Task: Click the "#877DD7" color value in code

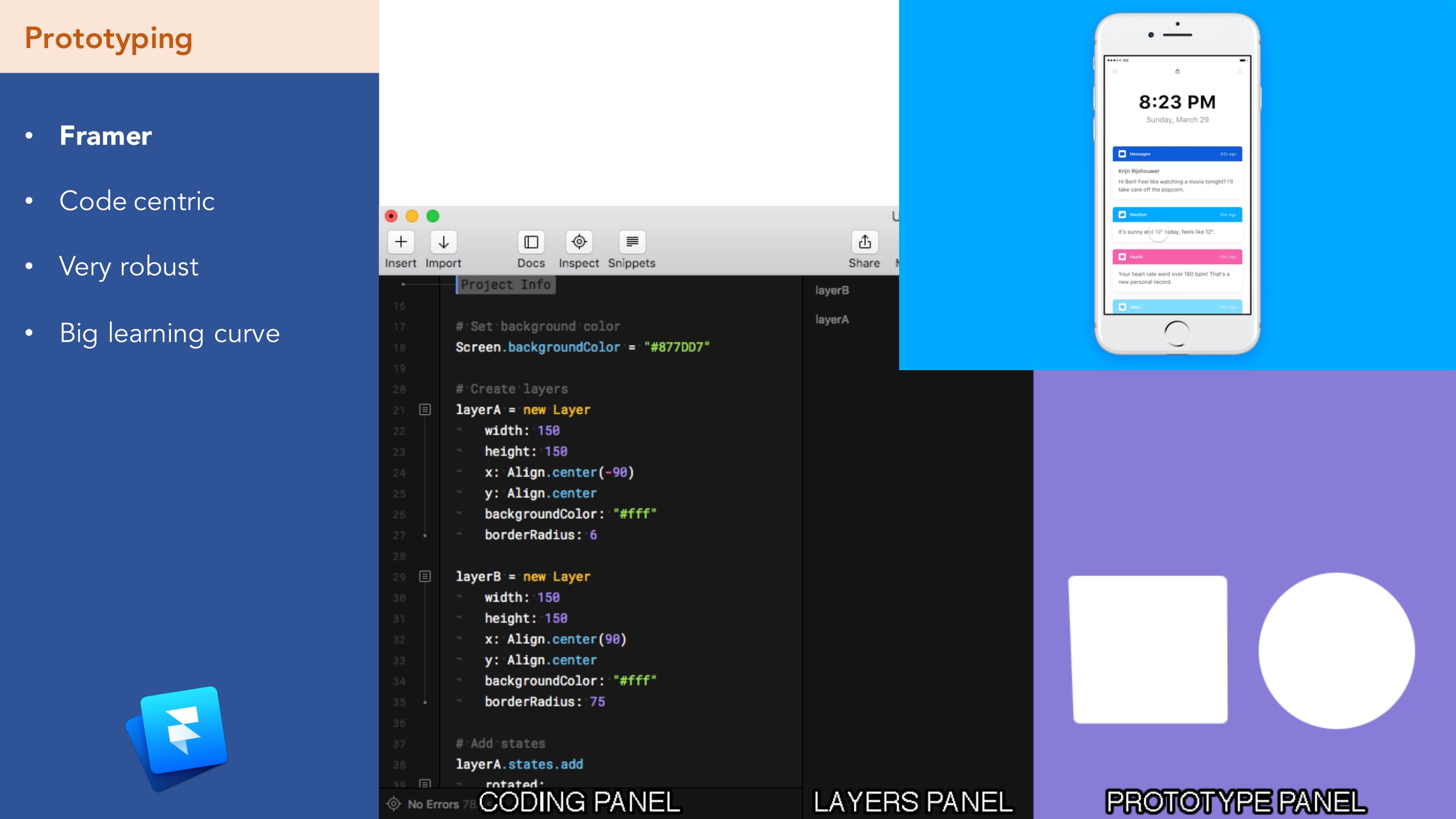Action: 676,347
